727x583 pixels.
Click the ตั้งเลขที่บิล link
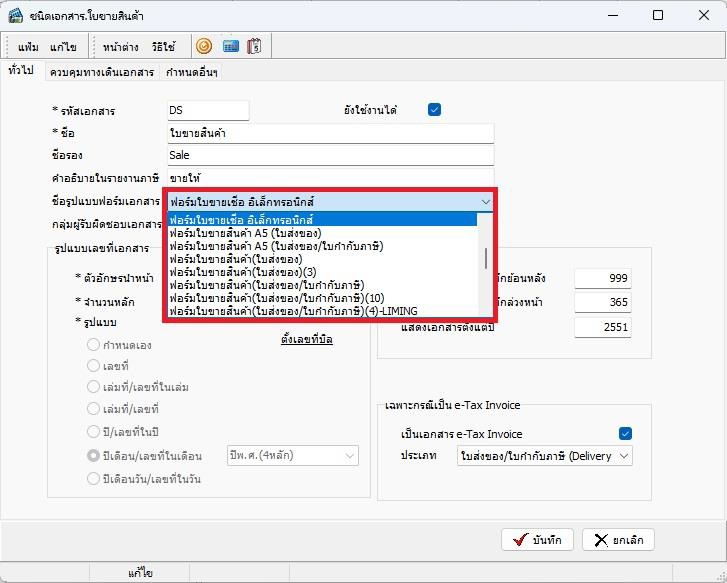[x=306, y=339]
